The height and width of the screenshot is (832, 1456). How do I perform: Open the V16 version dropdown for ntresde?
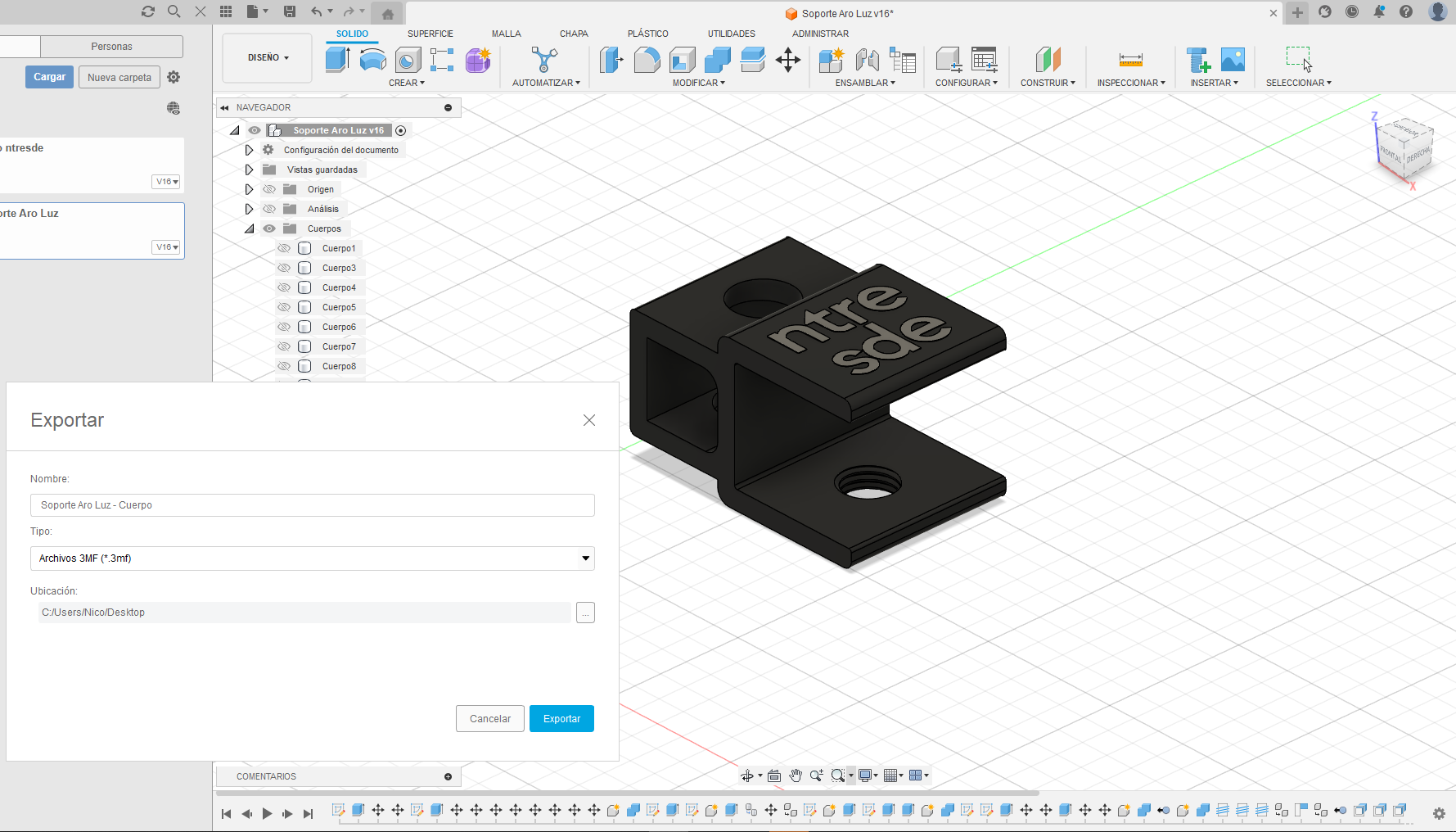tap(165, 182)
